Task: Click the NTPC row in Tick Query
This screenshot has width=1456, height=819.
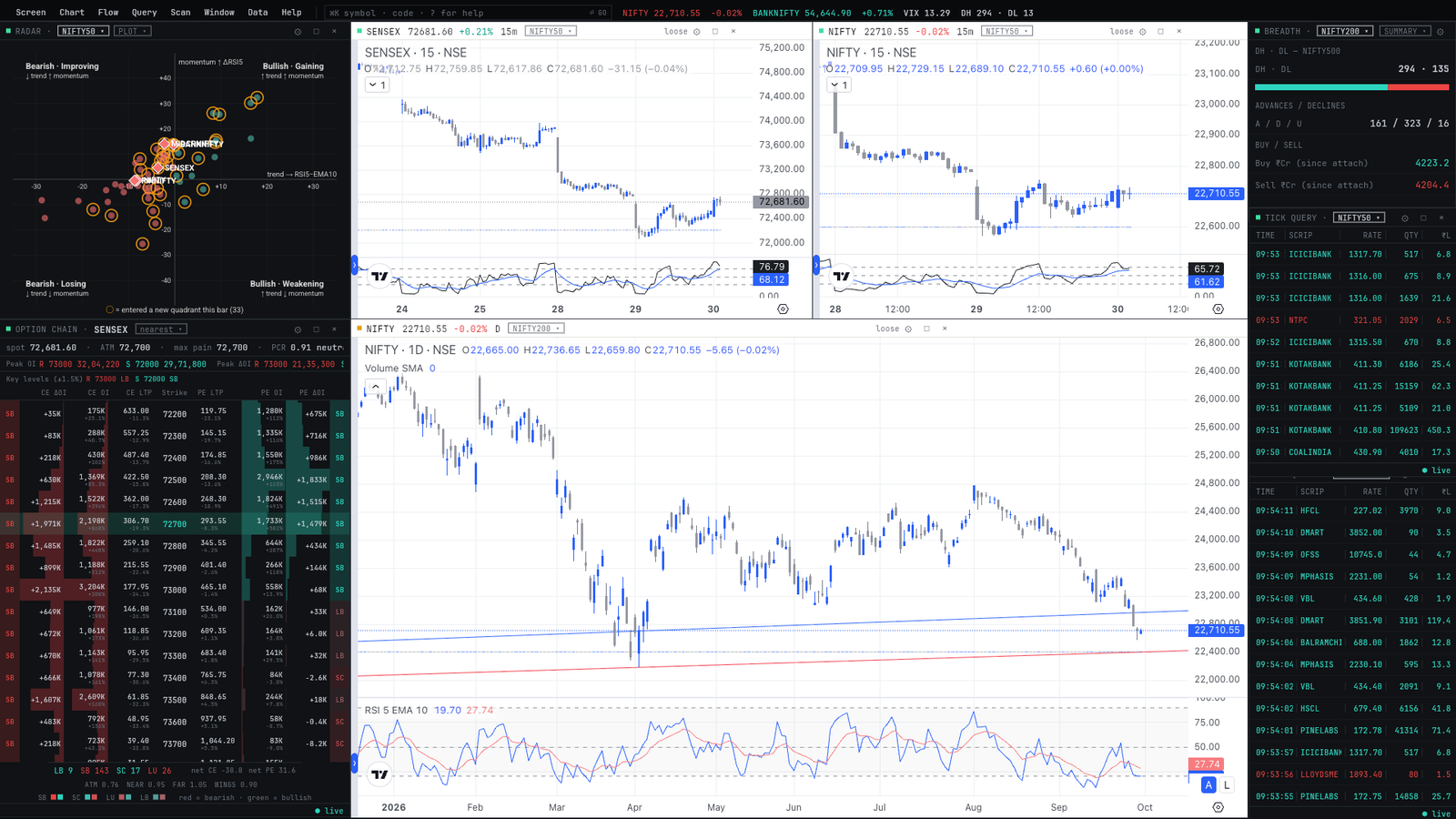Action: pos(1352,320)
